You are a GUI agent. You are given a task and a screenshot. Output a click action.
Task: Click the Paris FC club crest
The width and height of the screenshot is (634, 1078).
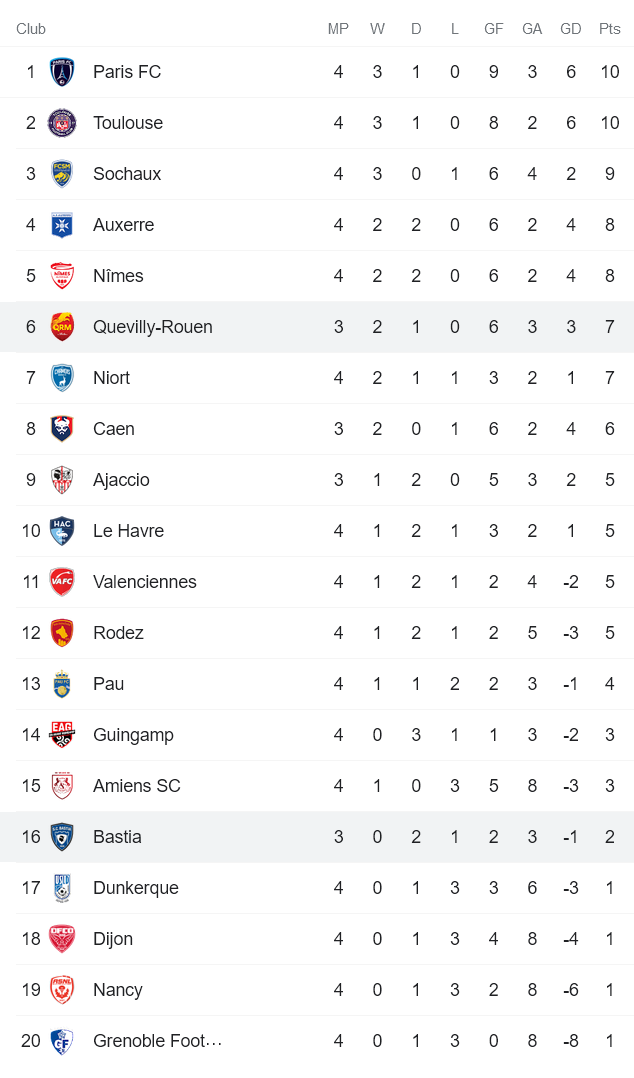[62, 71]
